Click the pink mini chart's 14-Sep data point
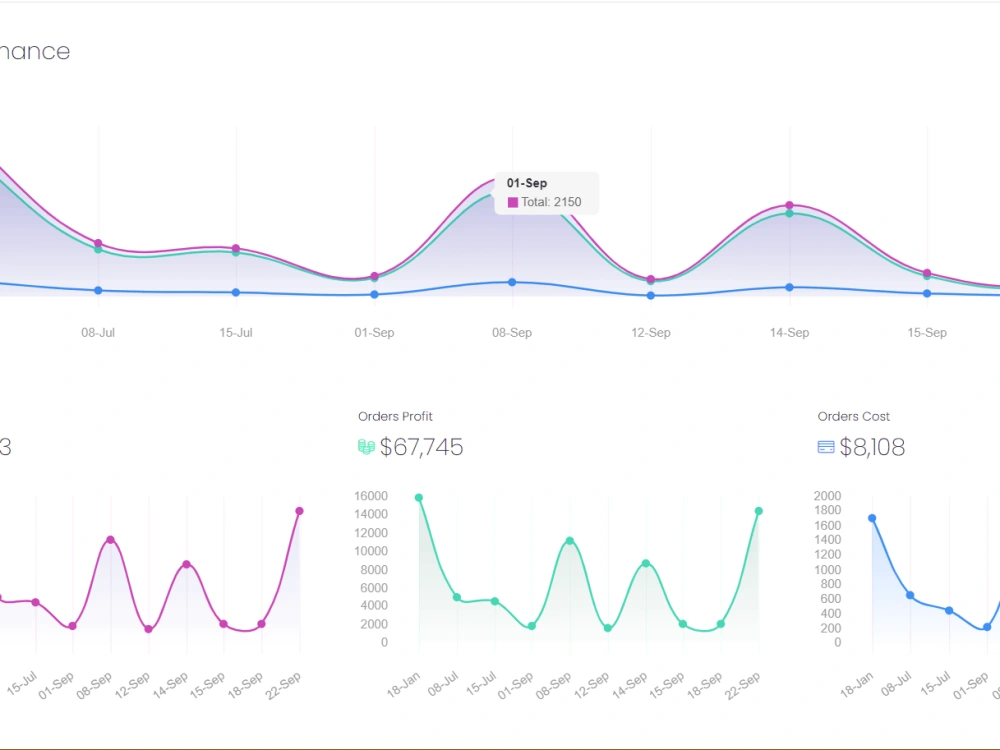Screen dimensions: 1000x750 pyautogui.click(x=186, y=564)
